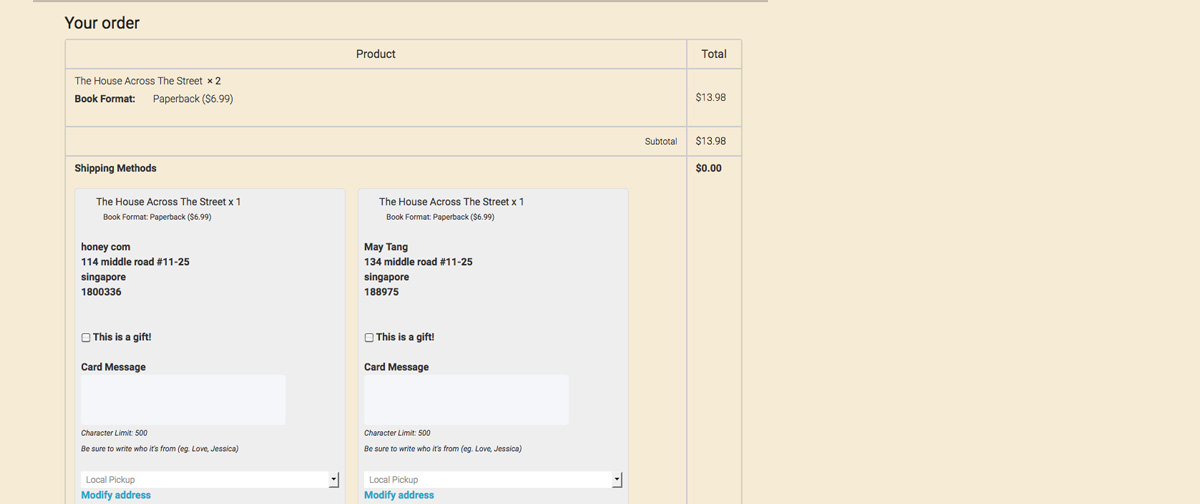Click the product line total $13.98
Viewport: 1200px width, 504px height.
coord(711,98)
